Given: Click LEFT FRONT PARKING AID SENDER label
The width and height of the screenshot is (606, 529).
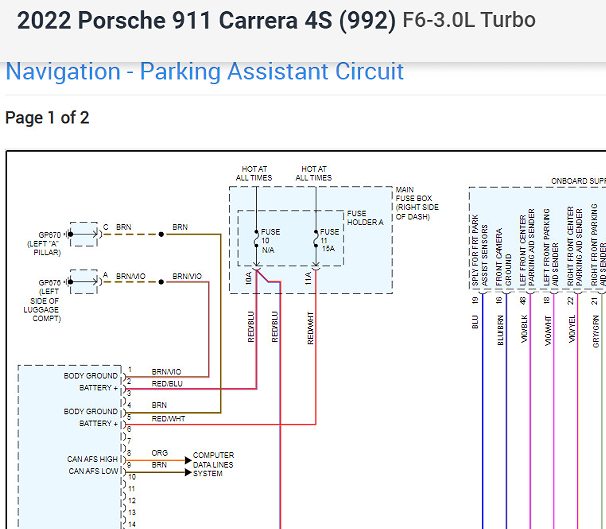Looking at the screenshot, I should tap(551, 247).
